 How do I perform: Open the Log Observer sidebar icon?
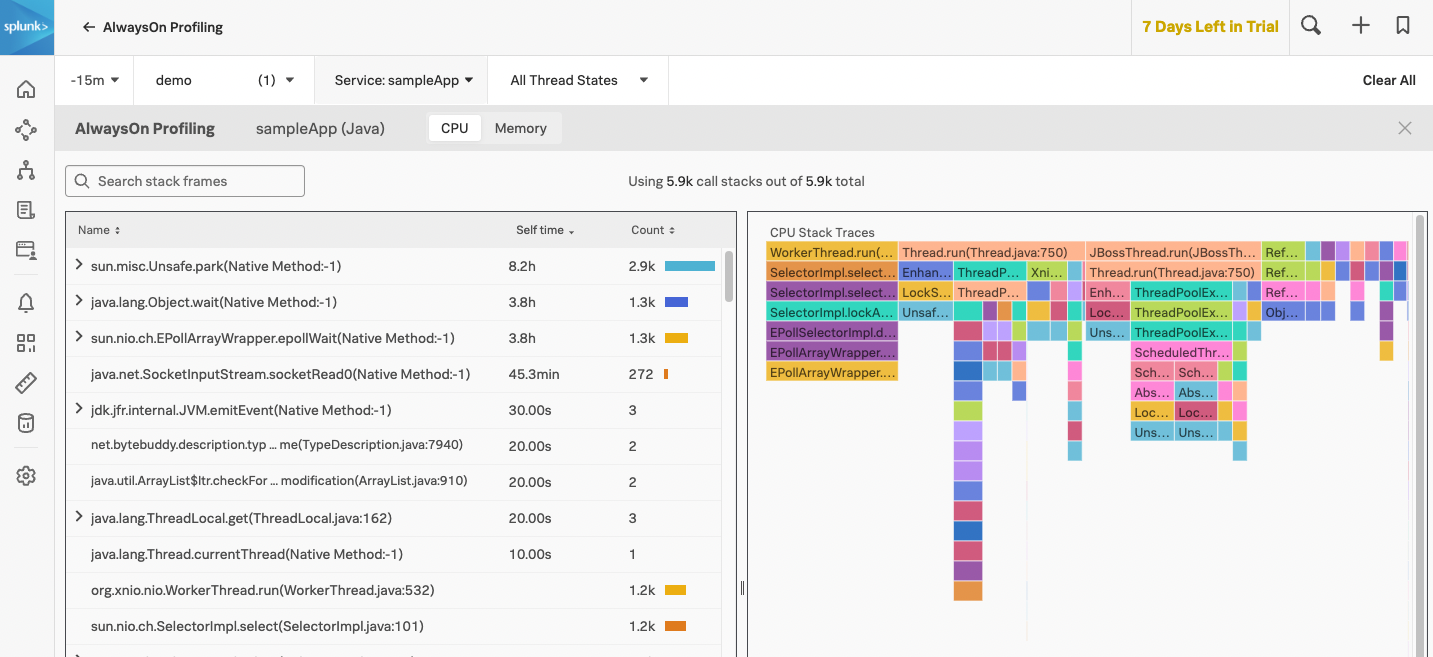coord(26,210)
